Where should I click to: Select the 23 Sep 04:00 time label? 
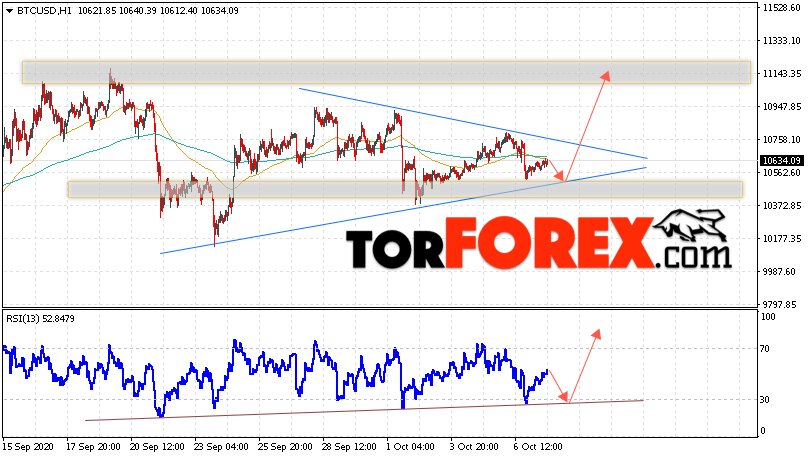[x=221, y=447]
